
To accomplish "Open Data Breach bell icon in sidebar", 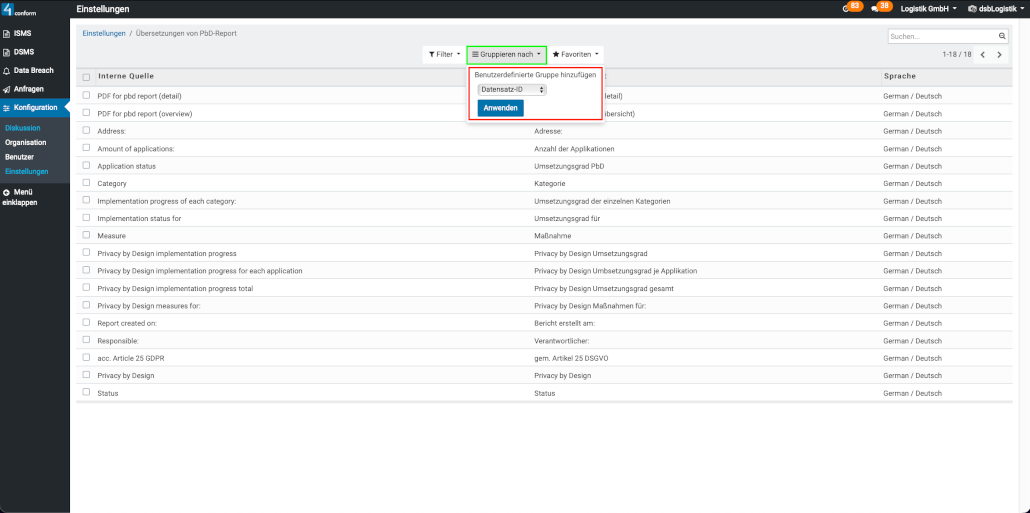I will pyautogui.click(x=7, y=70).
